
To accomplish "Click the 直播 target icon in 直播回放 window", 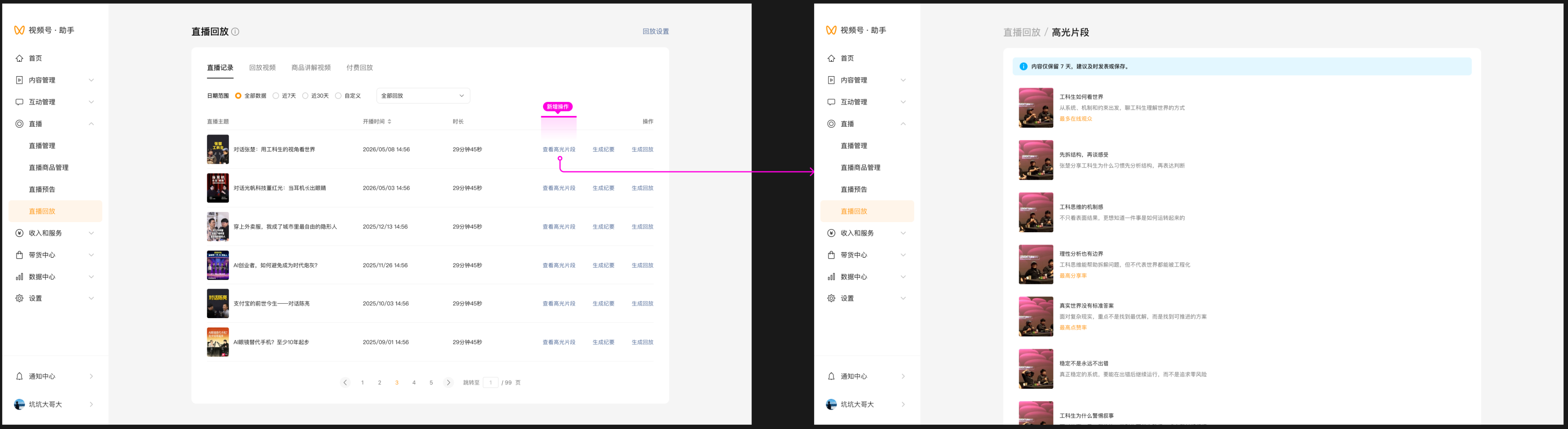I will 19,124.
